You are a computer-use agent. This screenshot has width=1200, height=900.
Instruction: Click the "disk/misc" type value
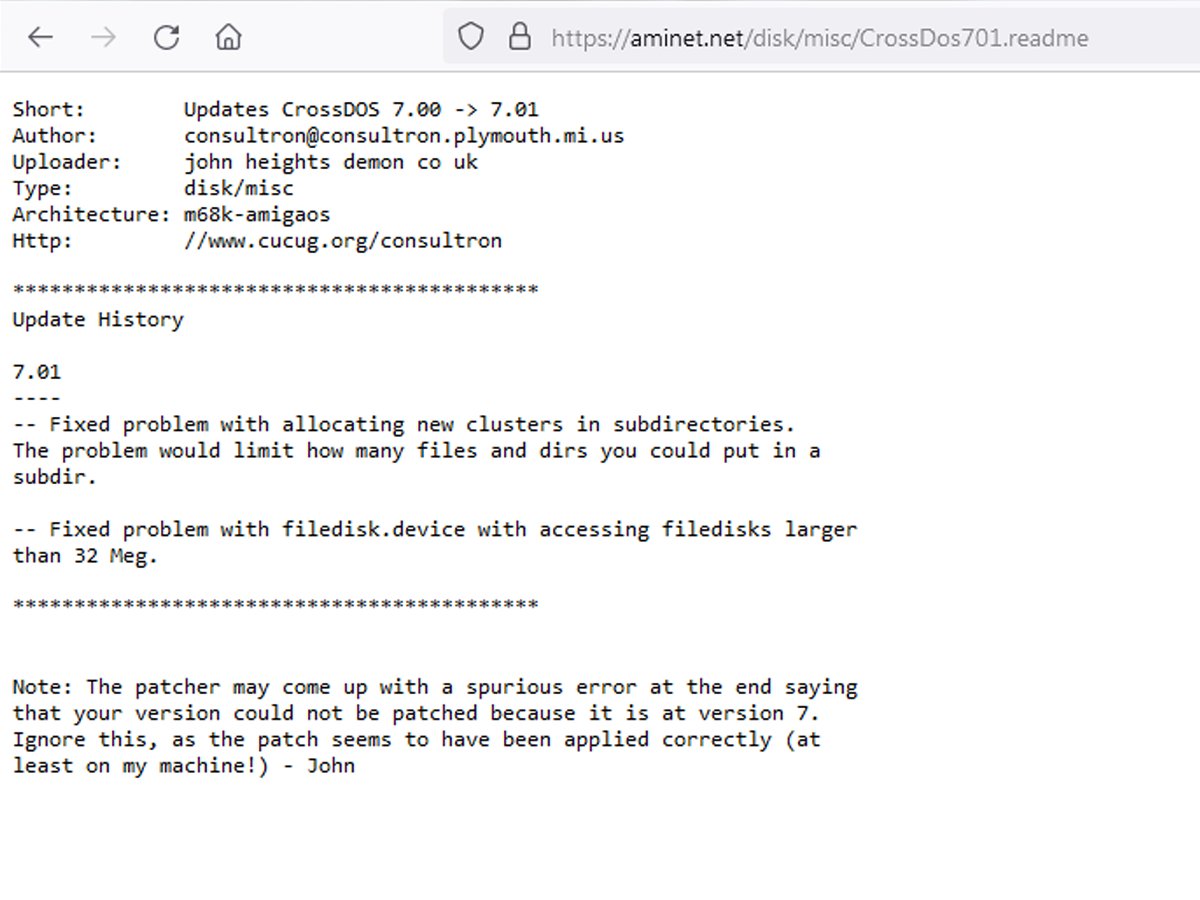click(x=239, y=188)
